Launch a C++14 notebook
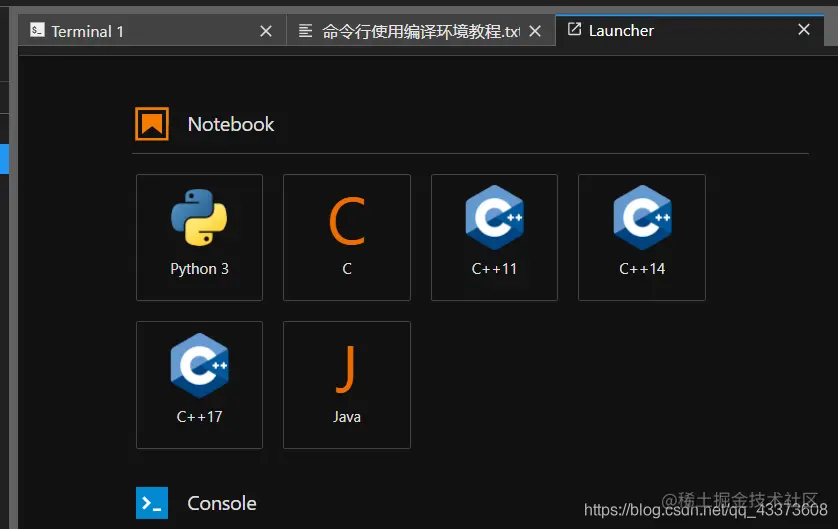The height and width of the screenshot is (529, 838). 642,237
